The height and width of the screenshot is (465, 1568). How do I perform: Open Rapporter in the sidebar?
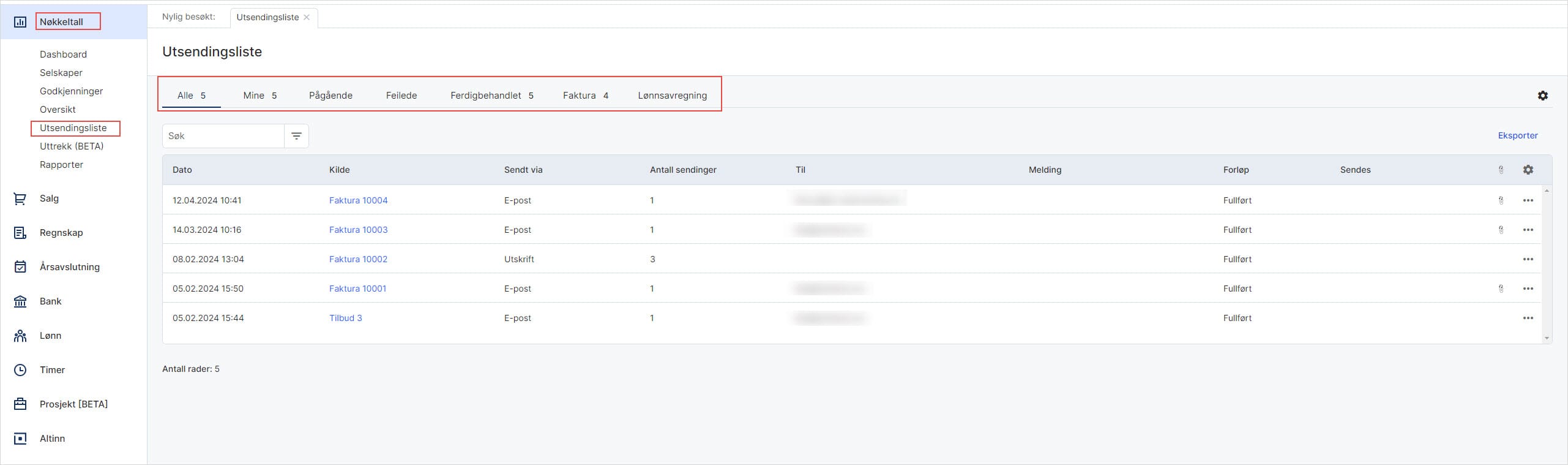click(x=61, y=165)
